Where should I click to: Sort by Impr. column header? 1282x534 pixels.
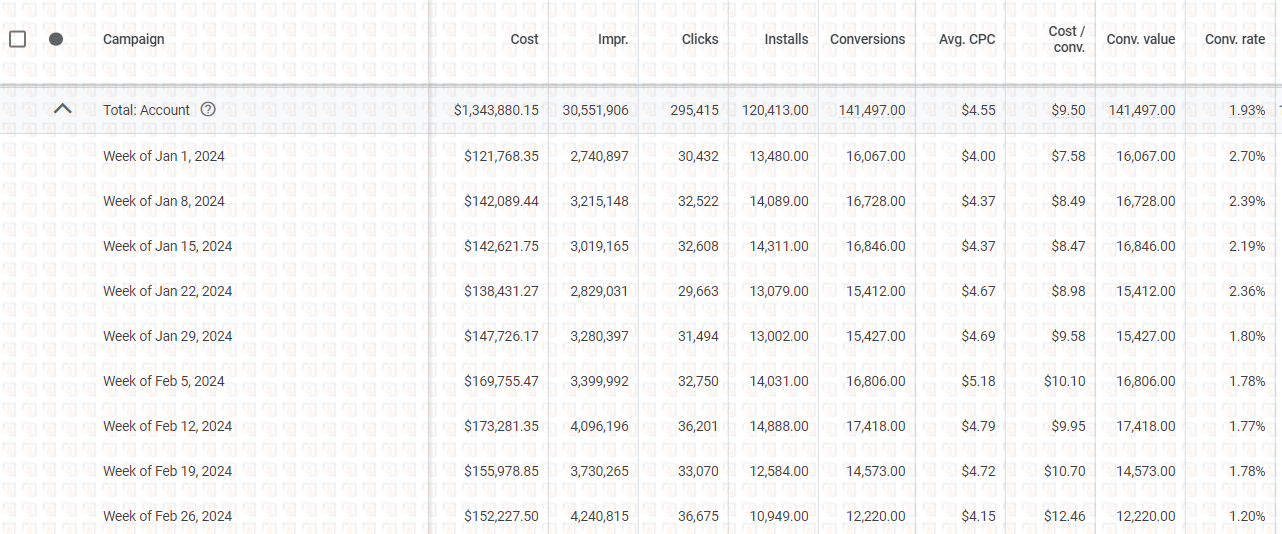pyautogui.click(x=612, y=39)
